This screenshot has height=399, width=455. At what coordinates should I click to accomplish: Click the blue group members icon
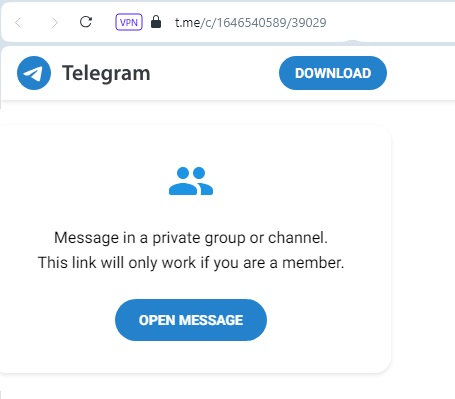(x=191, y=181)
